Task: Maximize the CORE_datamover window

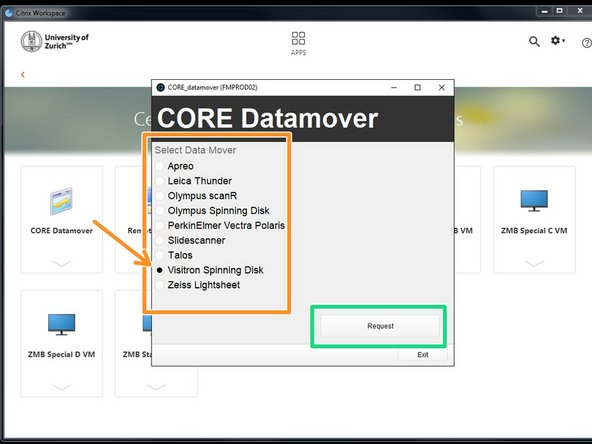Action: point(417,88)
